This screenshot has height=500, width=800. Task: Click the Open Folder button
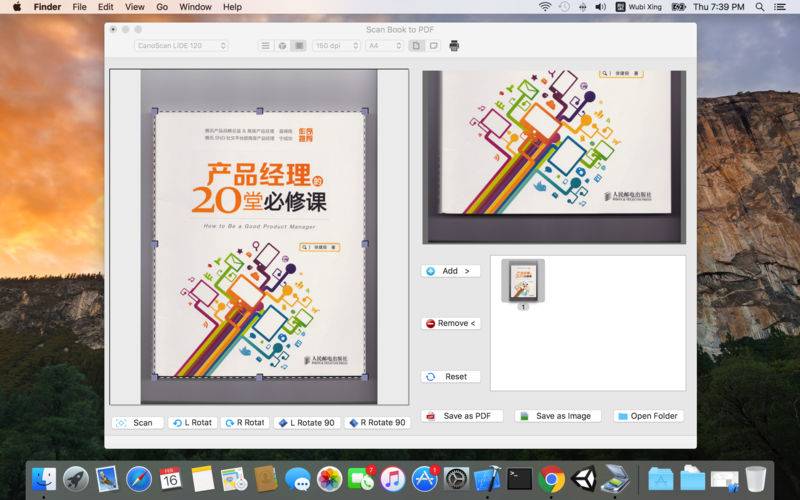coord(648,416)
